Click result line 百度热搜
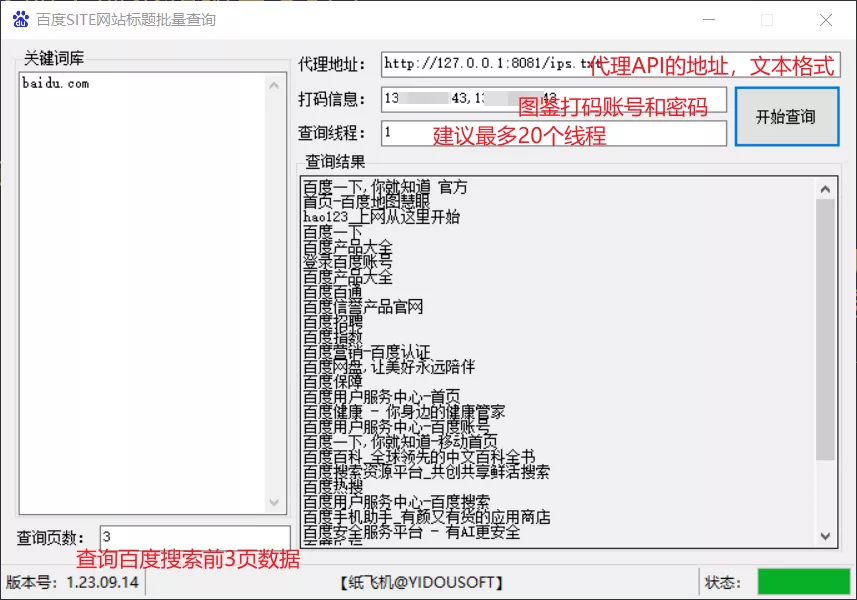The height and width of the screenshot is (600, 857). click(333, 486)
